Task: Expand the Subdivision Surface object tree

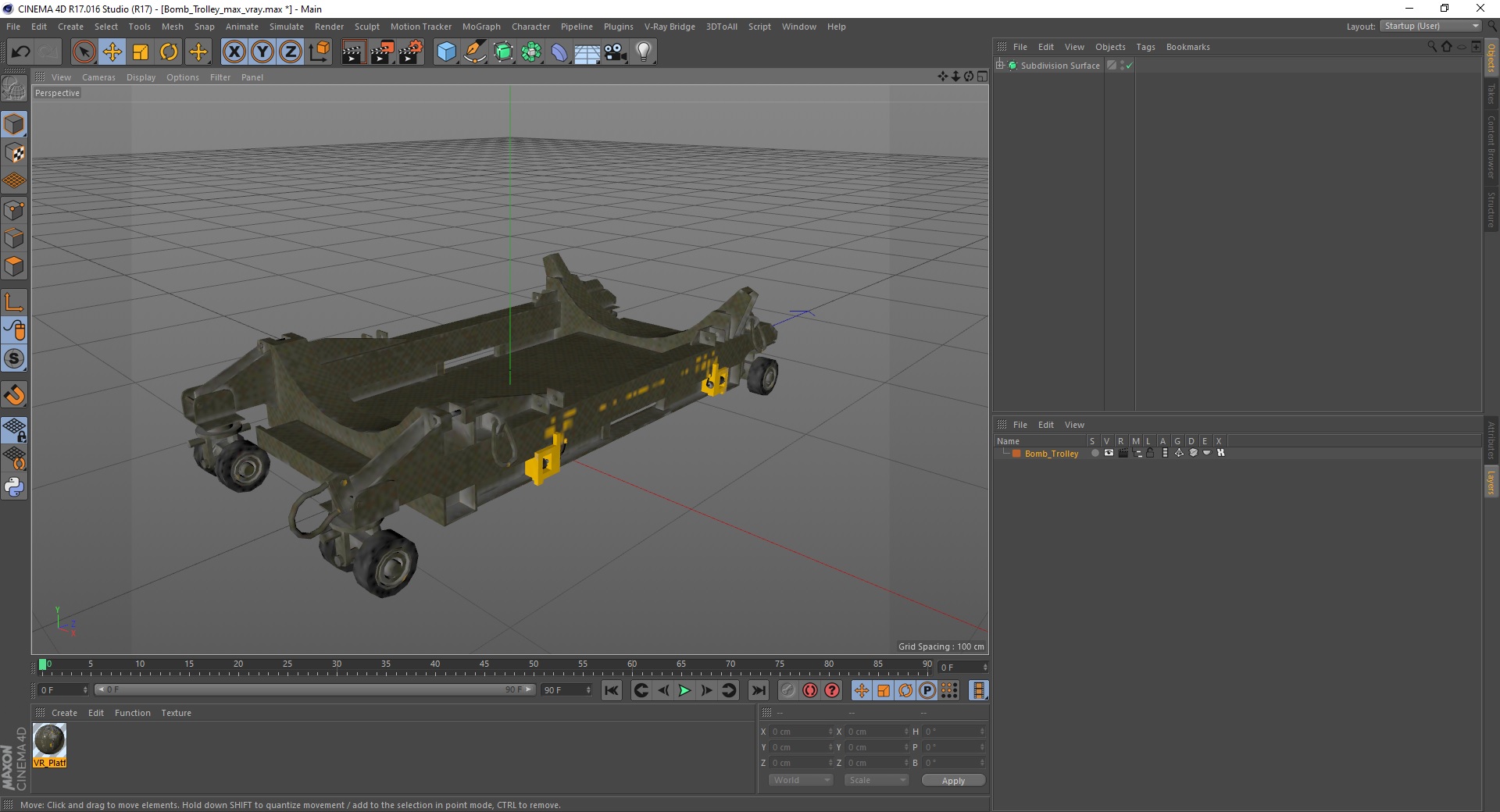Action: [x=1000, y=66]
